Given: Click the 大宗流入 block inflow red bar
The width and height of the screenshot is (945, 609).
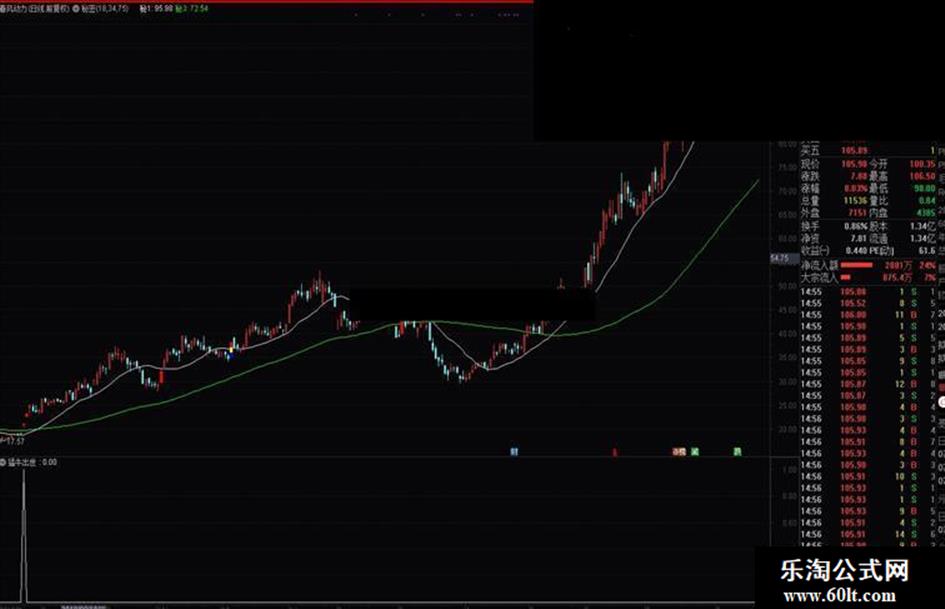Looking at the screenshot, I should coord(846,277).
